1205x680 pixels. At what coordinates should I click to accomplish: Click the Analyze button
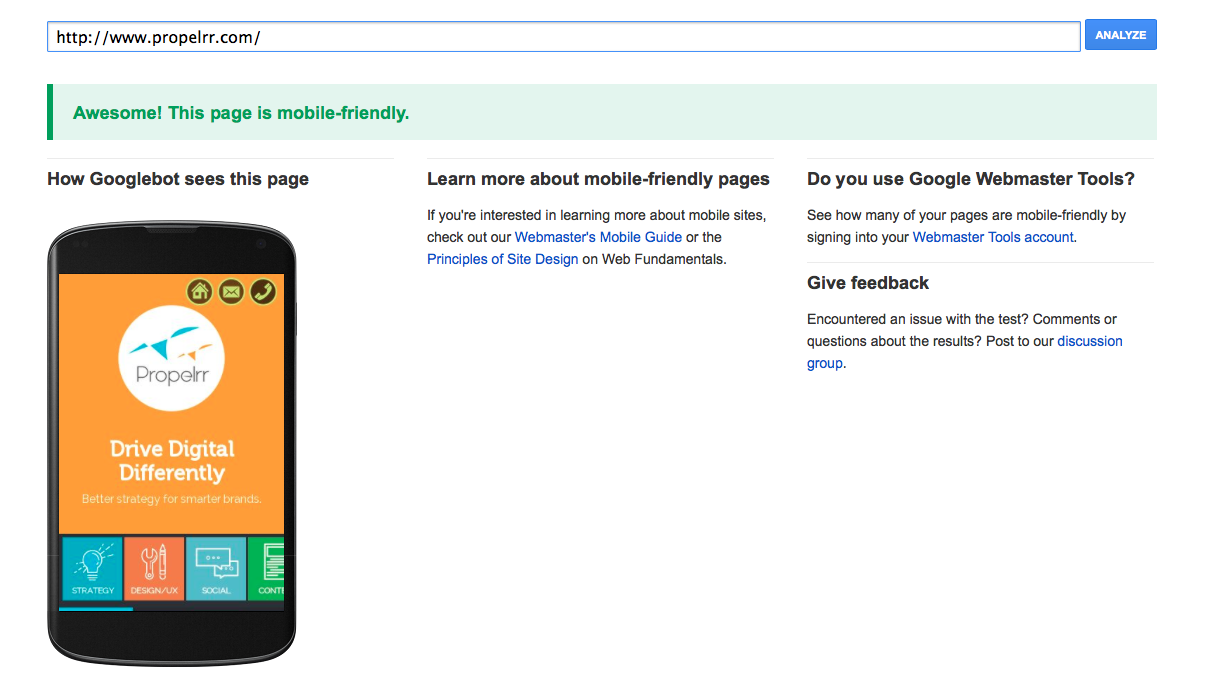click(1120, 35)
